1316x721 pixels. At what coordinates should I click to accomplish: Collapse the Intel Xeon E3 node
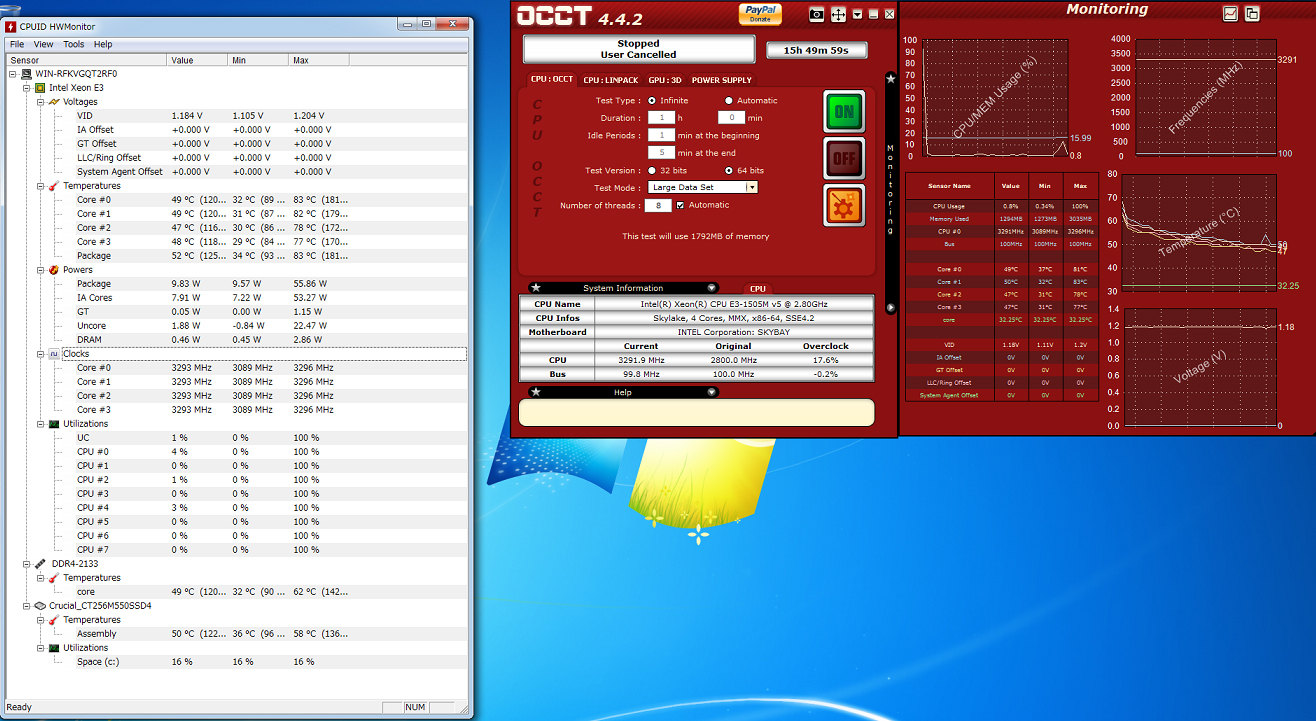pos(27,88)
